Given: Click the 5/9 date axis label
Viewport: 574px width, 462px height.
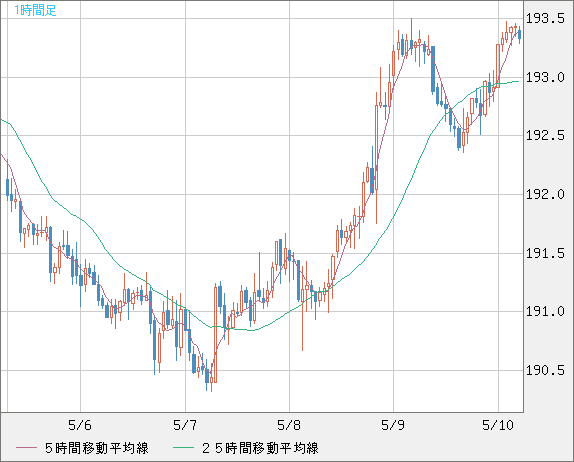Looking at the screenshot, I should pyautogui.click(x=393, y=425).
